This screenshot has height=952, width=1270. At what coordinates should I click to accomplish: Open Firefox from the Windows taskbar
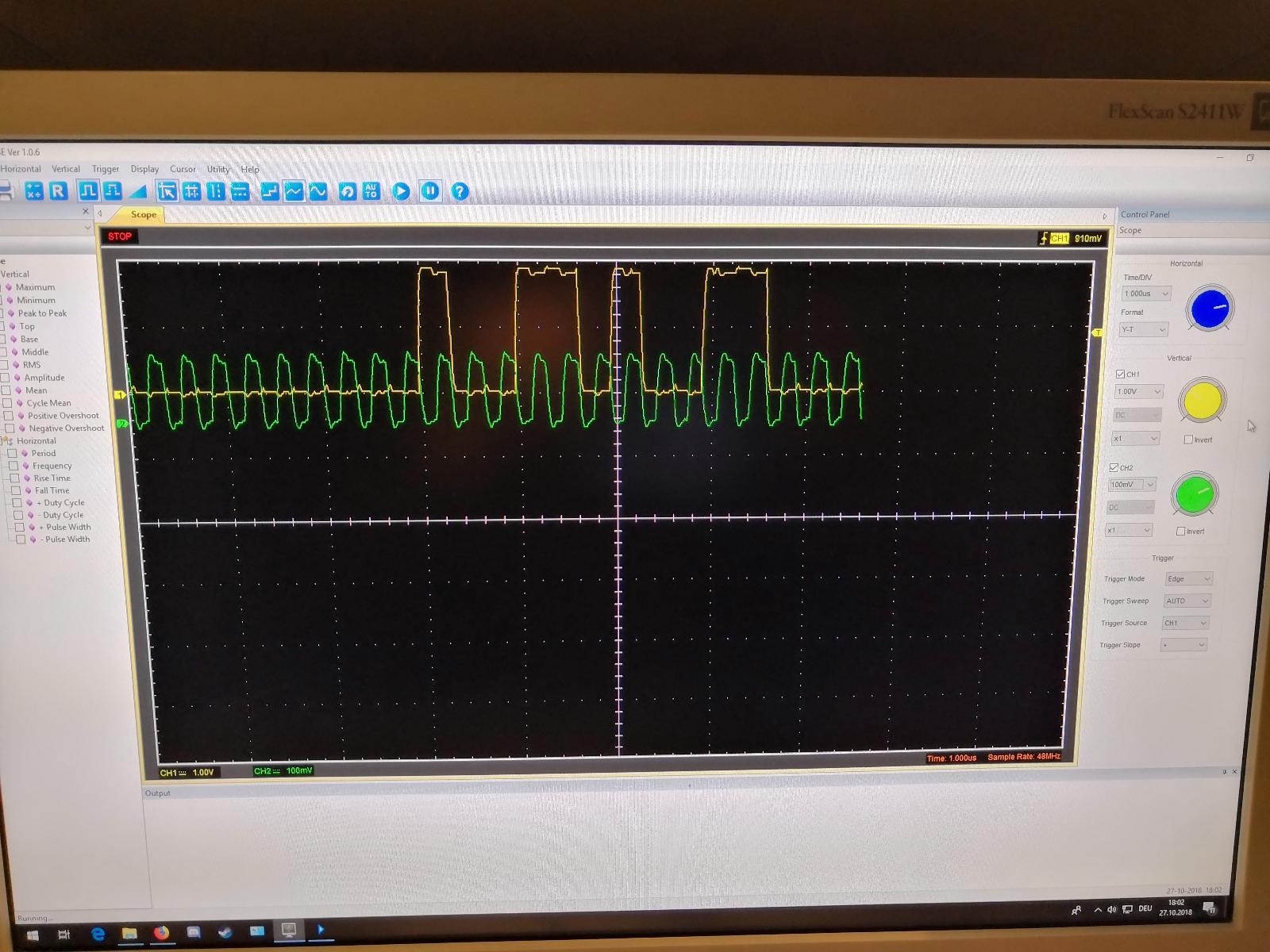[x=161, y=932]
